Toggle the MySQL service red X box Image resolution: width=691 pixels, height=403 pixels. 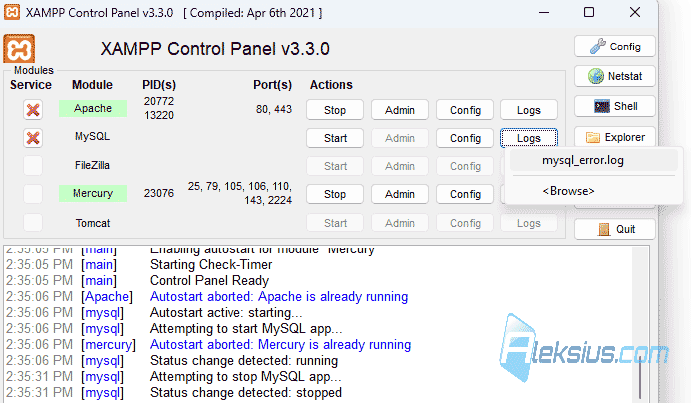[x=33, y=138]
